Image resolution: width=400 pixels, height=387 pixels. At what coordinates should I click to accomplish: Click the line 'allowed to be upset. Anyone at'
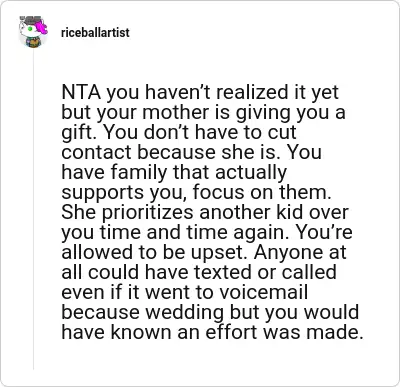[204, 252]
